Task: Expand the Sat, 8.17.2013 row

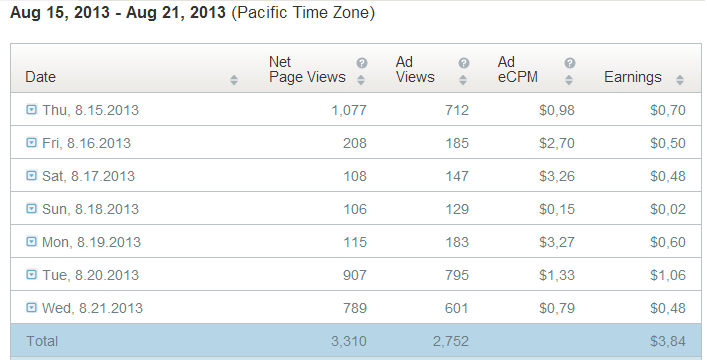Action: pyautogui.click(x=31, y=175)
